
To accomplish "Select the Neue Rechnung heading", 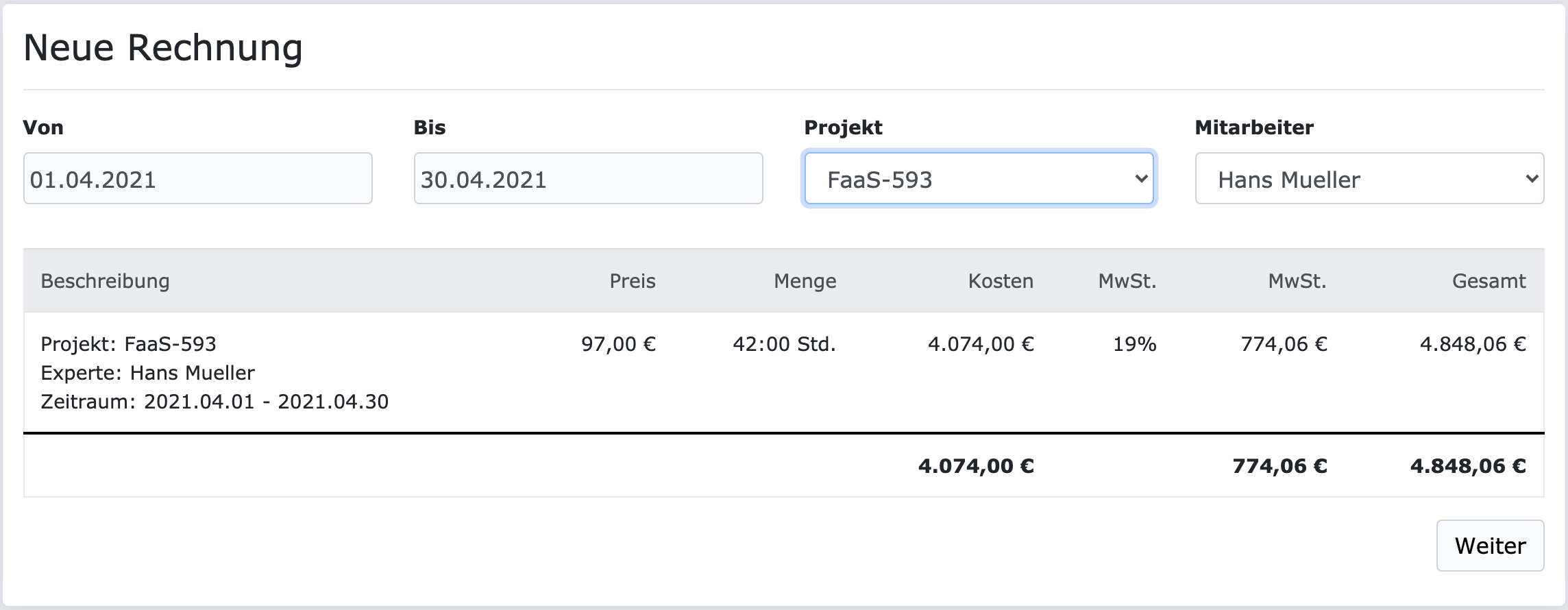I will click(x=163, y=47).
